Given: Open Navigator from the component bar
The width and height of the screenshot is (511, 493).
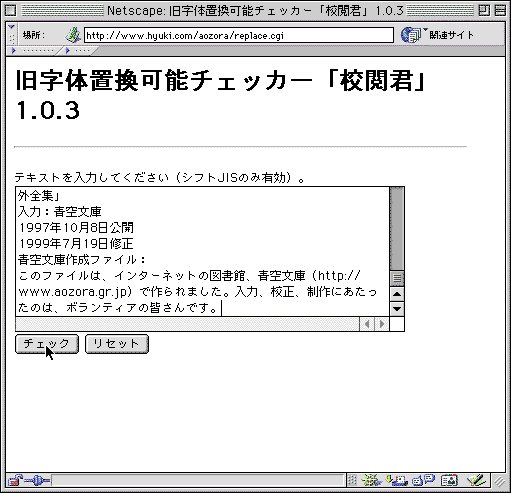Looking at the screenshot, I should tap(372, 480).
